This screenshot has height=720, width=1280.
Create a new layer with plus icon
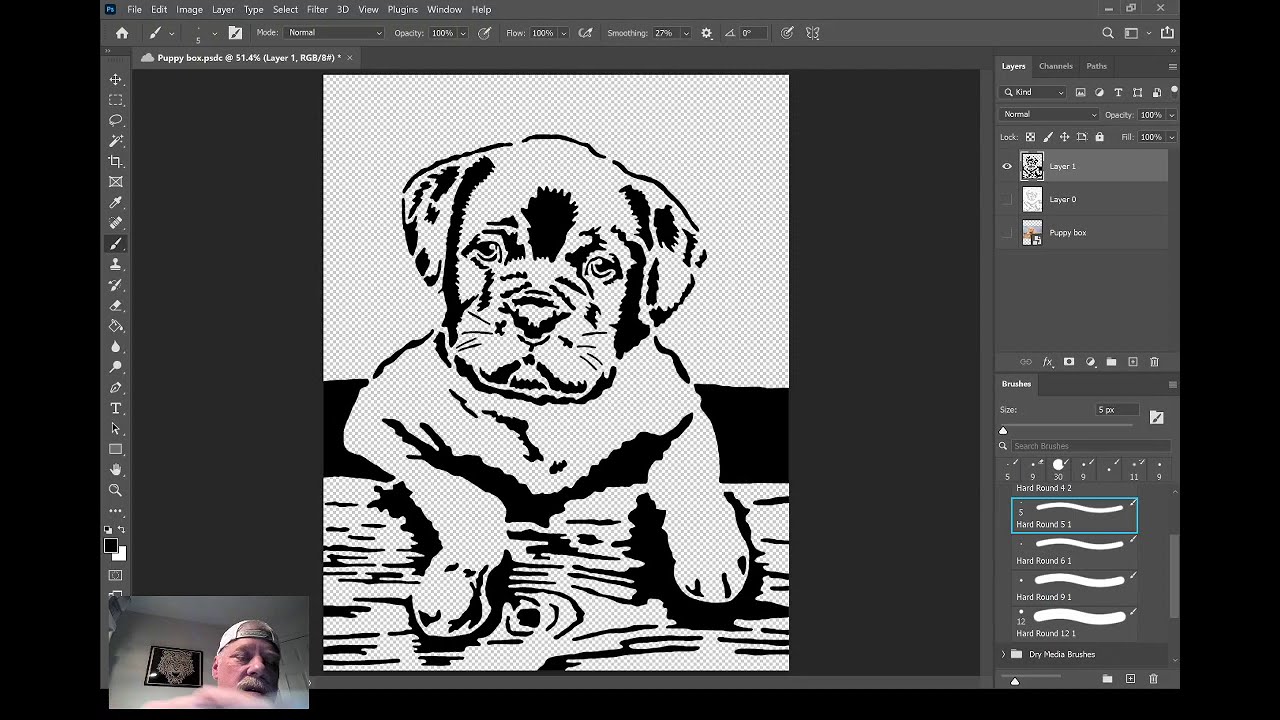click(1133, 362)
